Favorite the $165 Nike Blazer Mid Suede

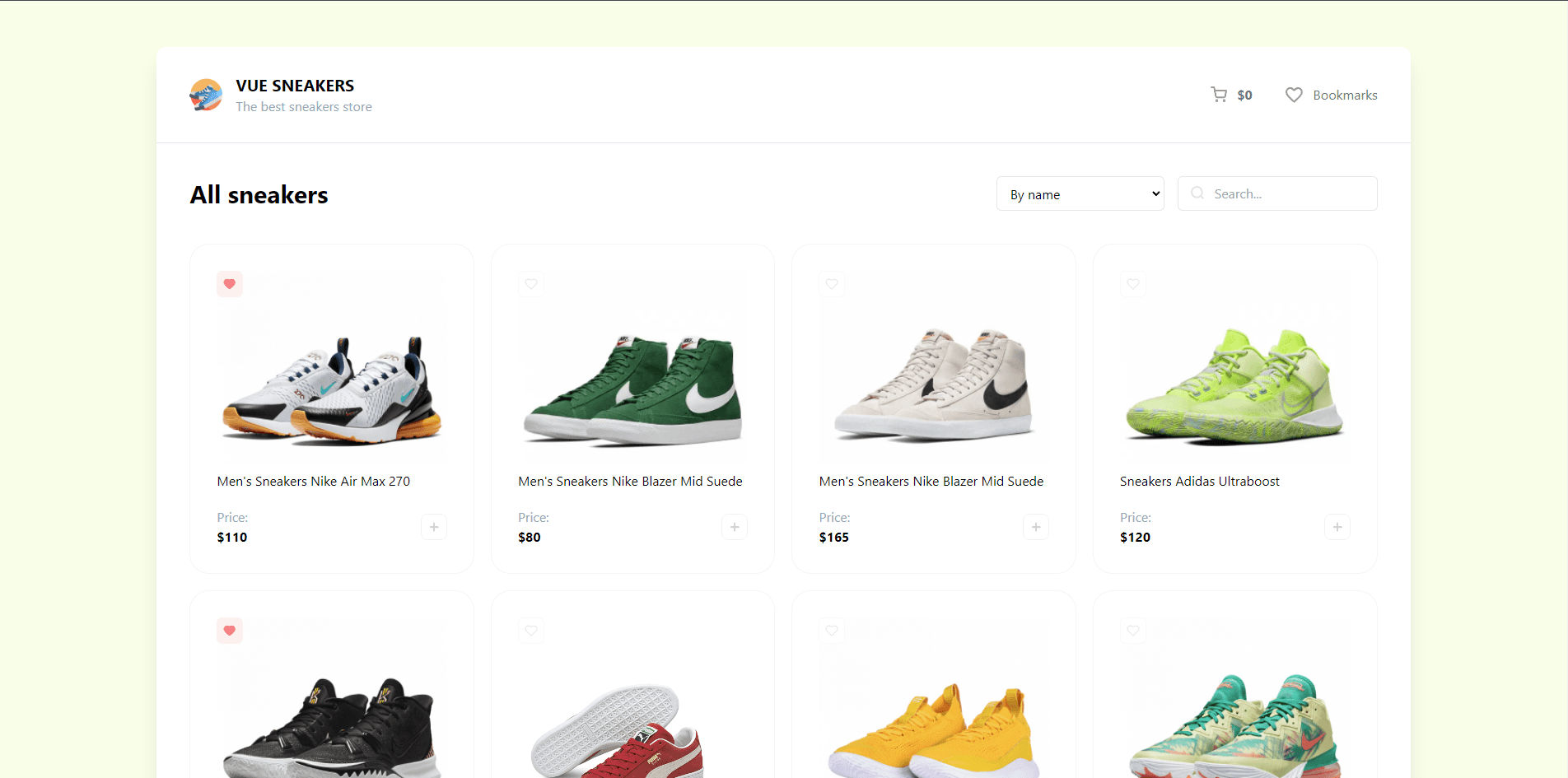(832, 284)
